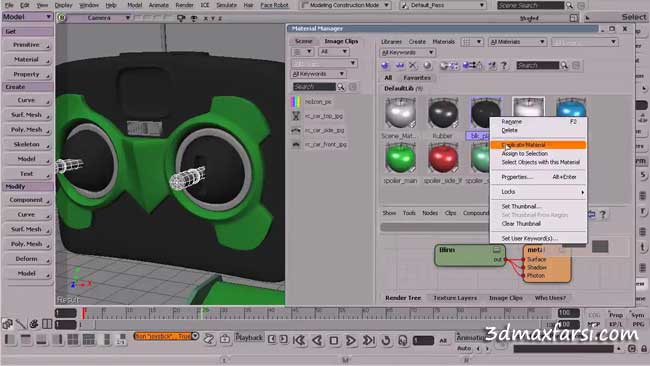Click the Playback menu button
Viewport: 650px width, 366px height.
point(249,337)
